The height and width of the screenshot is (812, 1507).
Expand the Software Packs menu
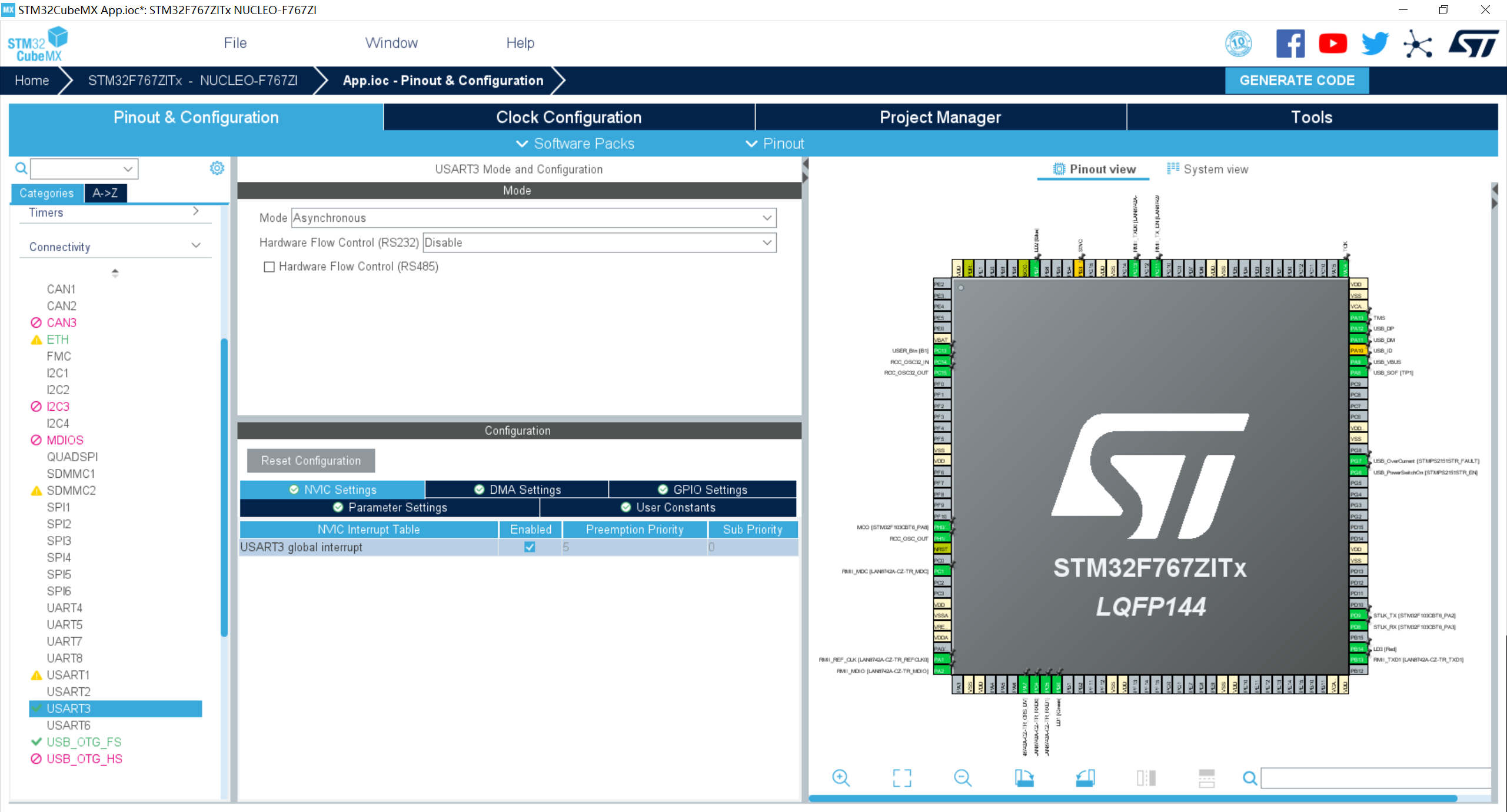coord(575,144)
